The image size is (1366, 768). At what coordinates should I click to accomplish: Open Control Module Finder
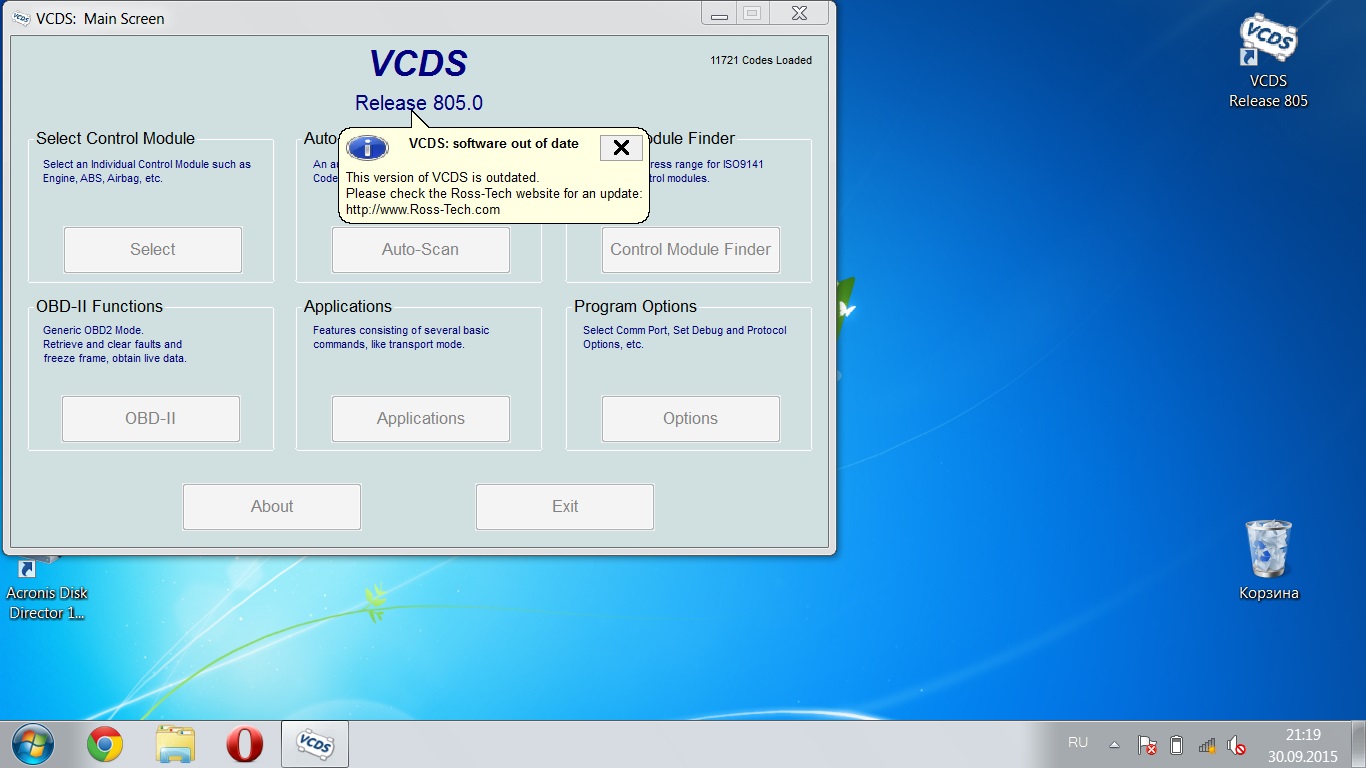click(x=691, y=250)
